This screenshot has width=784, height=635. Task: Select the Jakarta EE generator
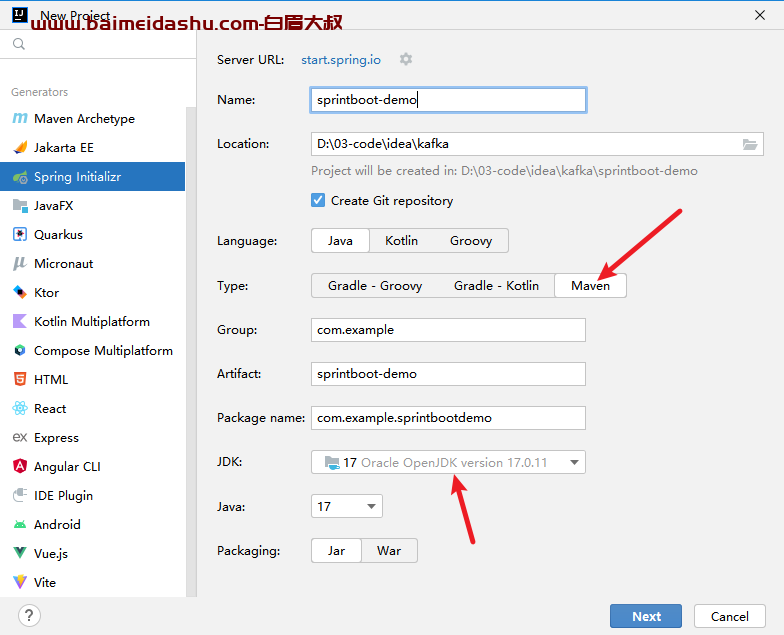(x=92, y=148)
